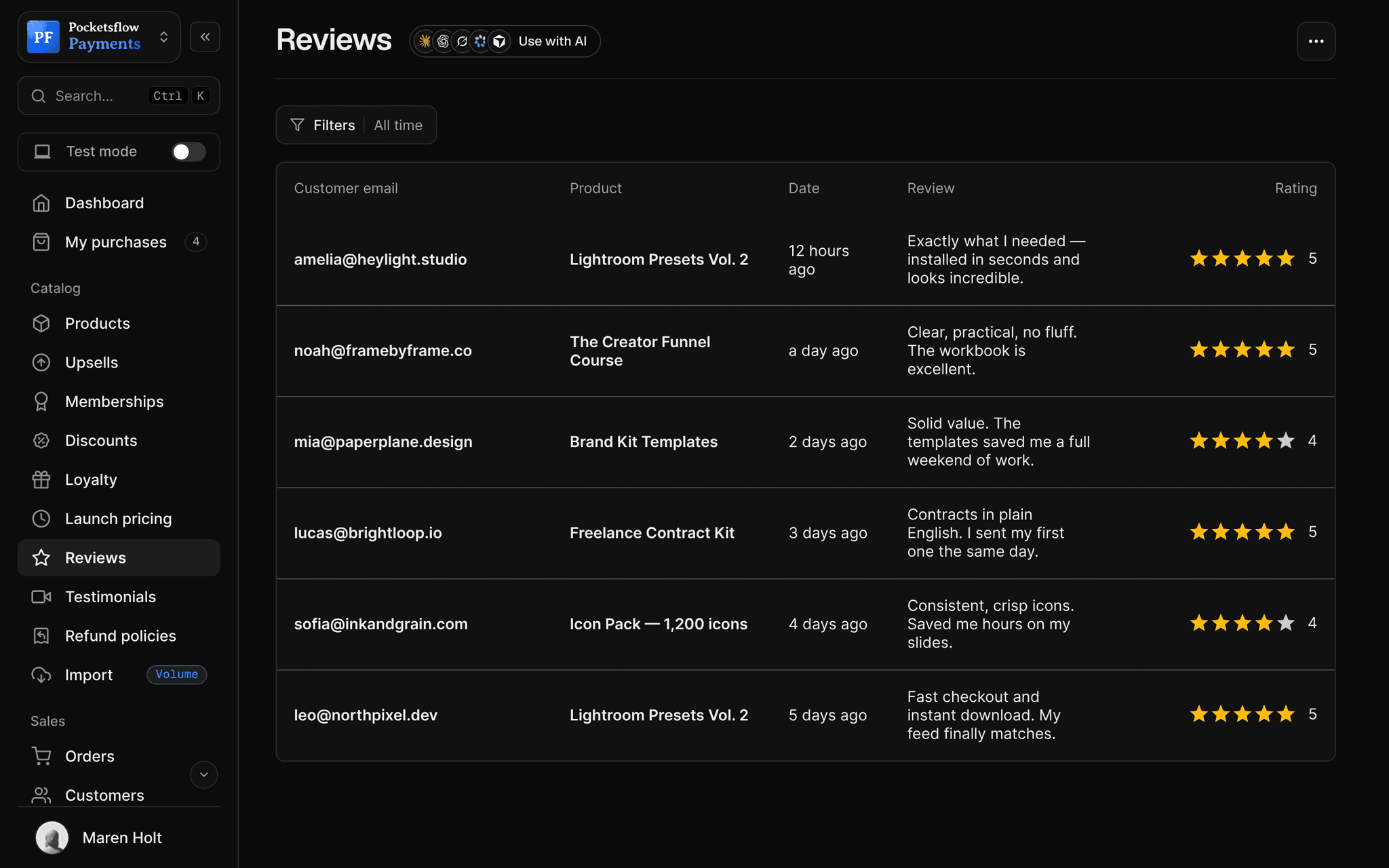Click the Memberships badge icon

(x=41, y=401)
